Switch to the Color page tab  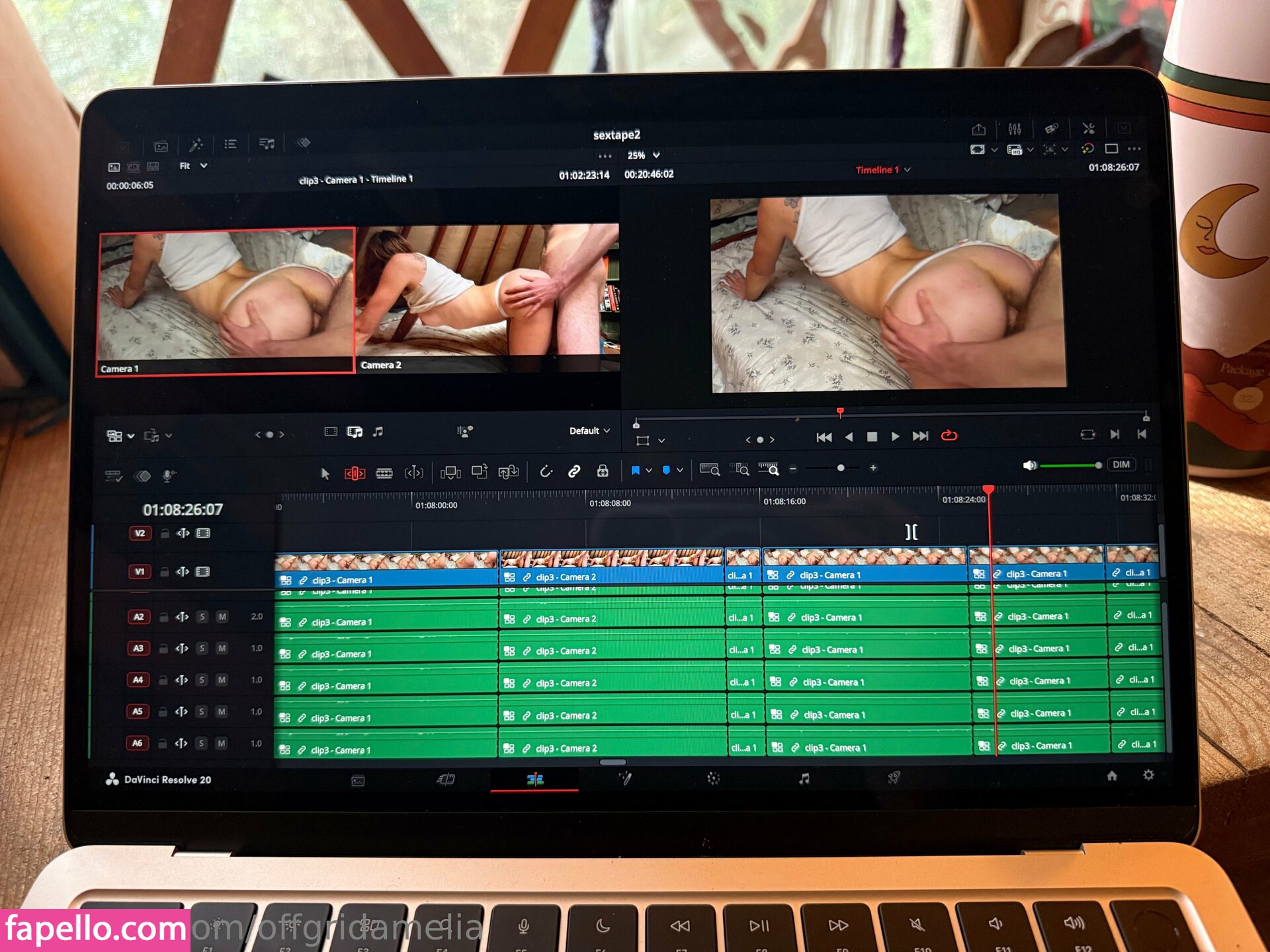713,779
